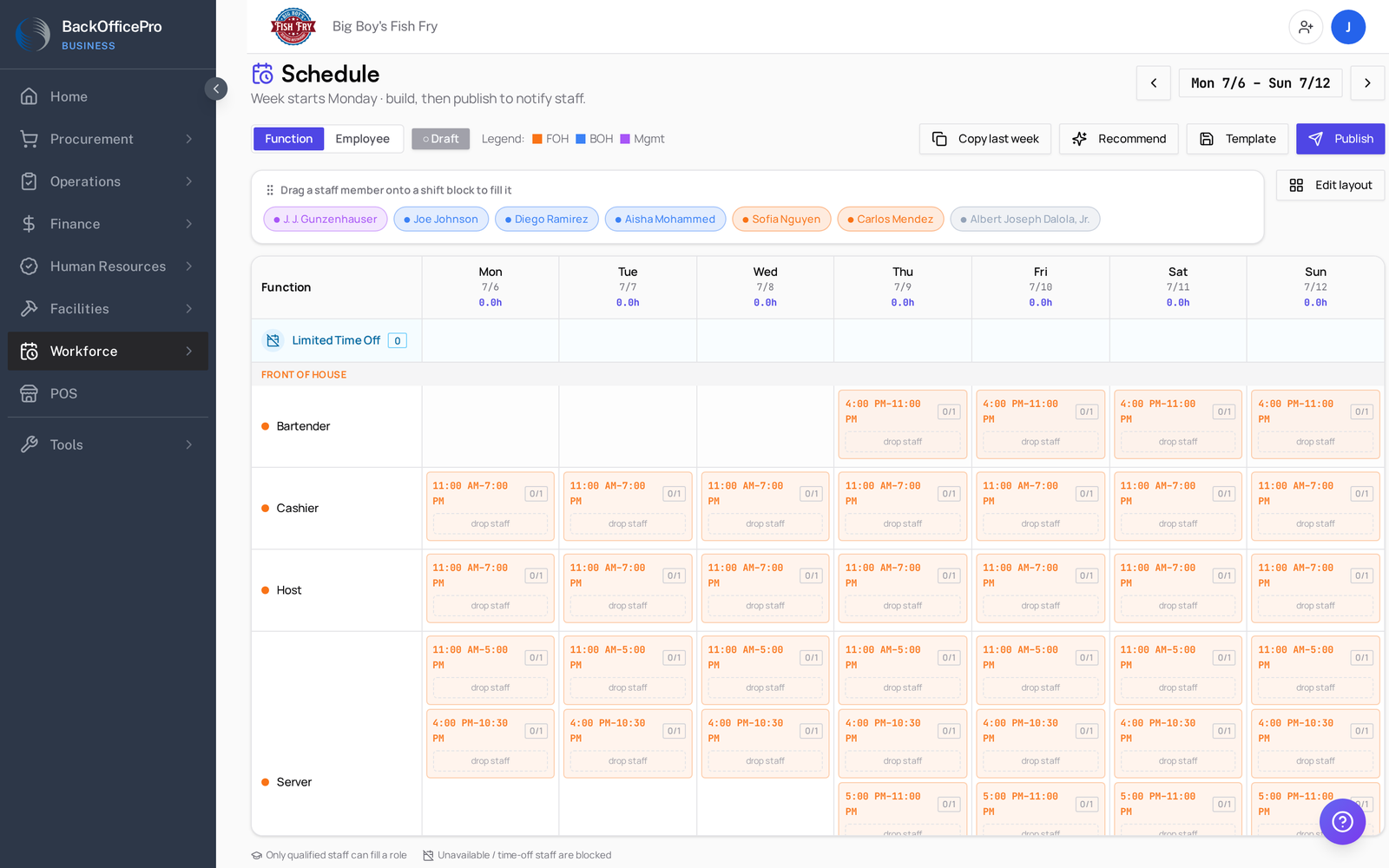Click Server Tuesday 4:00 PM-10:30 PM shift
The image size is (1389, 868).
628,743
